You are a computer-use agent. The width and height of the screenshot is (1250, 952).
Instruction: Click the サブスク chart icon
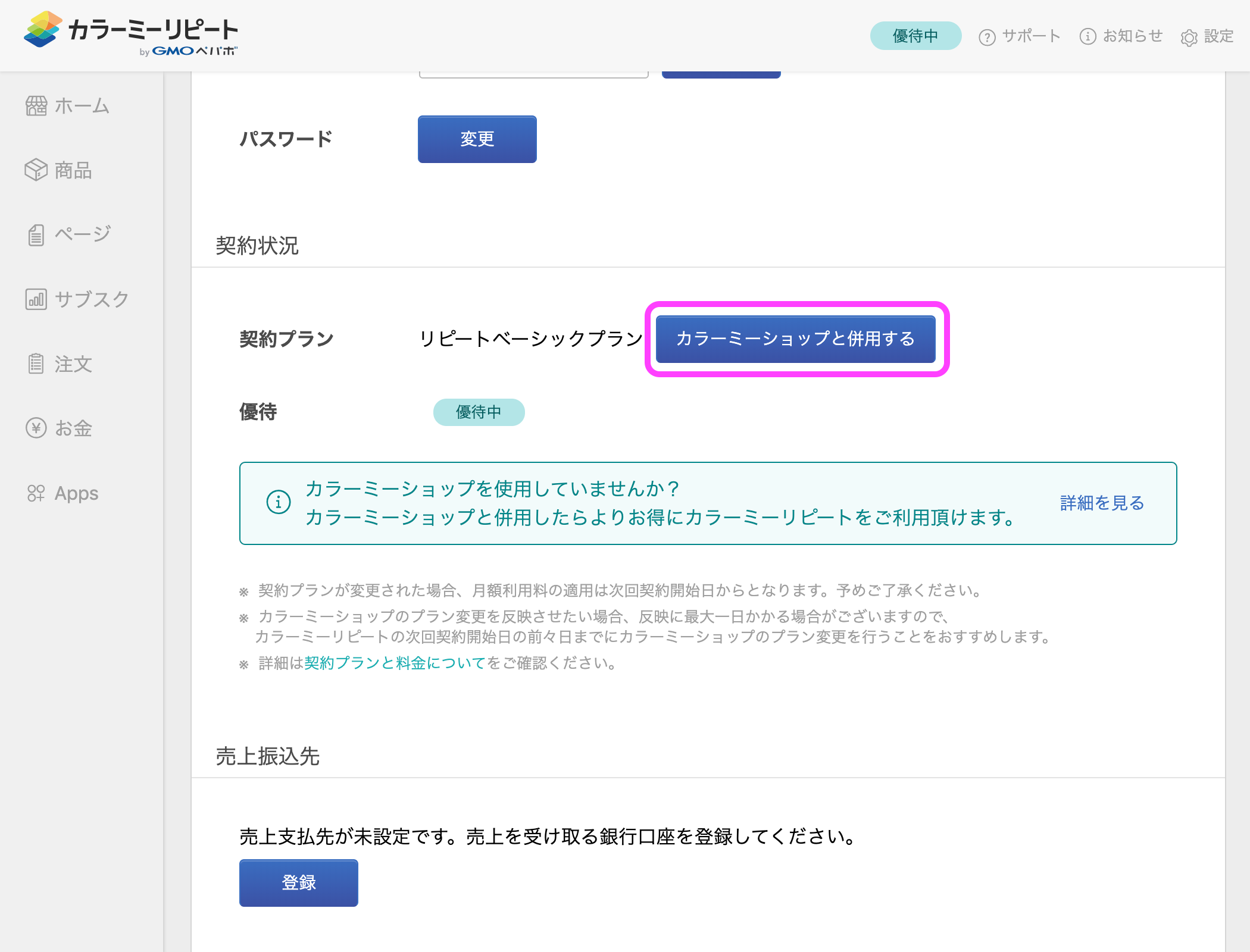point(36,299)
